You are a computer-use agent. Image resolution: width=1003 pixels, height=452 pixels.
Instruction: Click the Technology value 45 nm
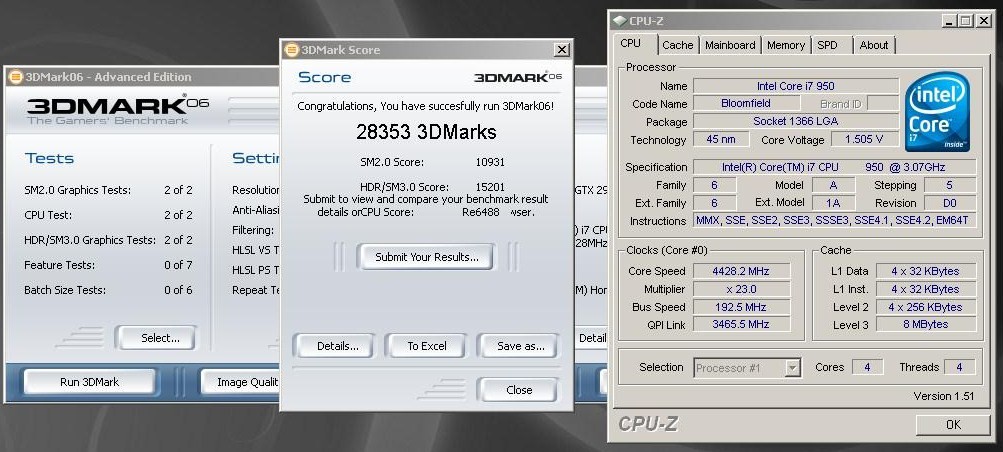click(x=722, y=139)
